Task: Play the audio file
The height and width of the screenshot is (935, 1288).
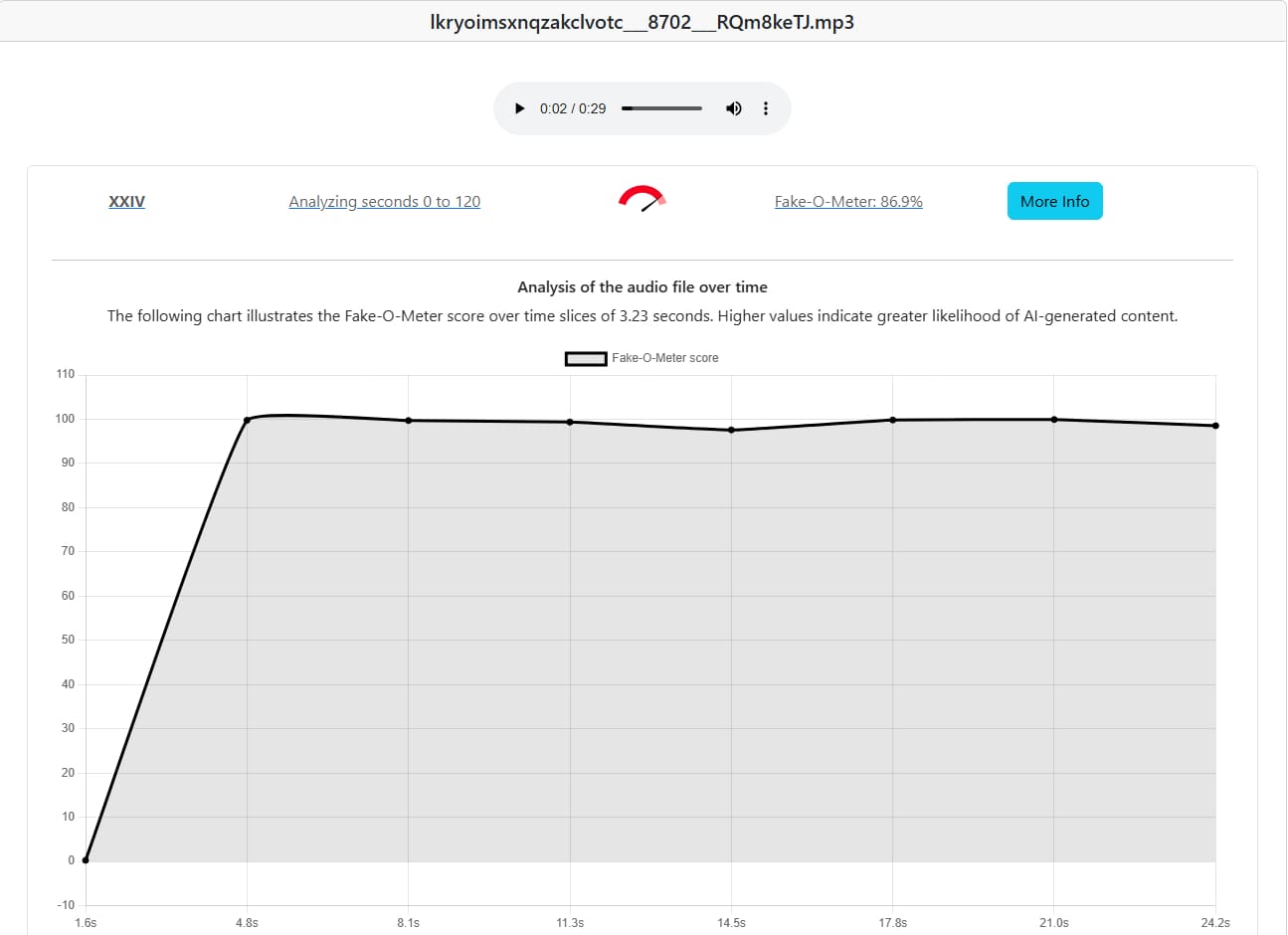Action: click(x=519, y=108)
